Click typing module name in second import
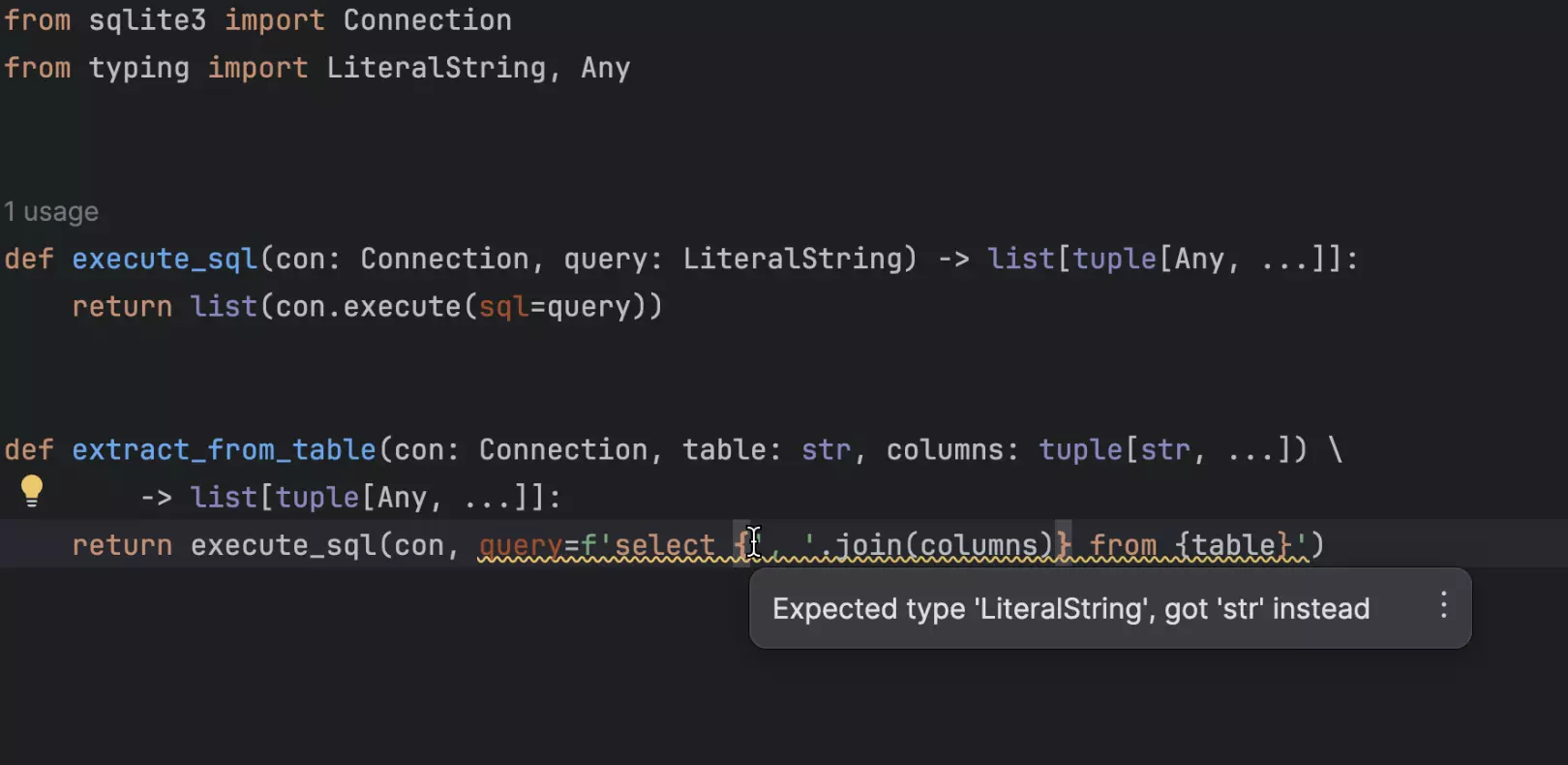The image size is (1568, 765). pos(138,68)
